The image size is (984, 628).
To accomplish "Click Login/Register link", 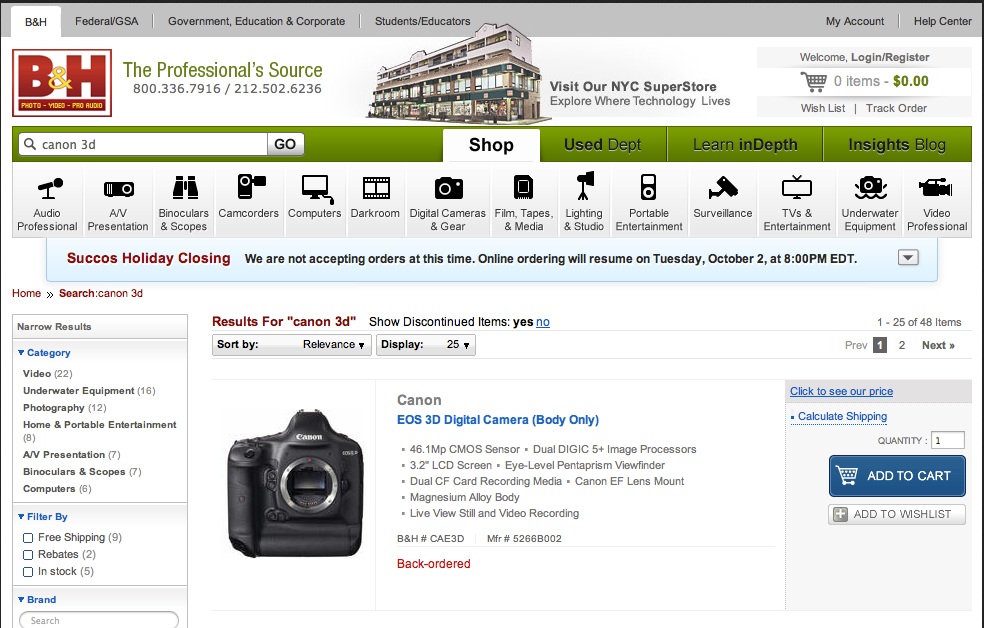I will tap(890, 57).
